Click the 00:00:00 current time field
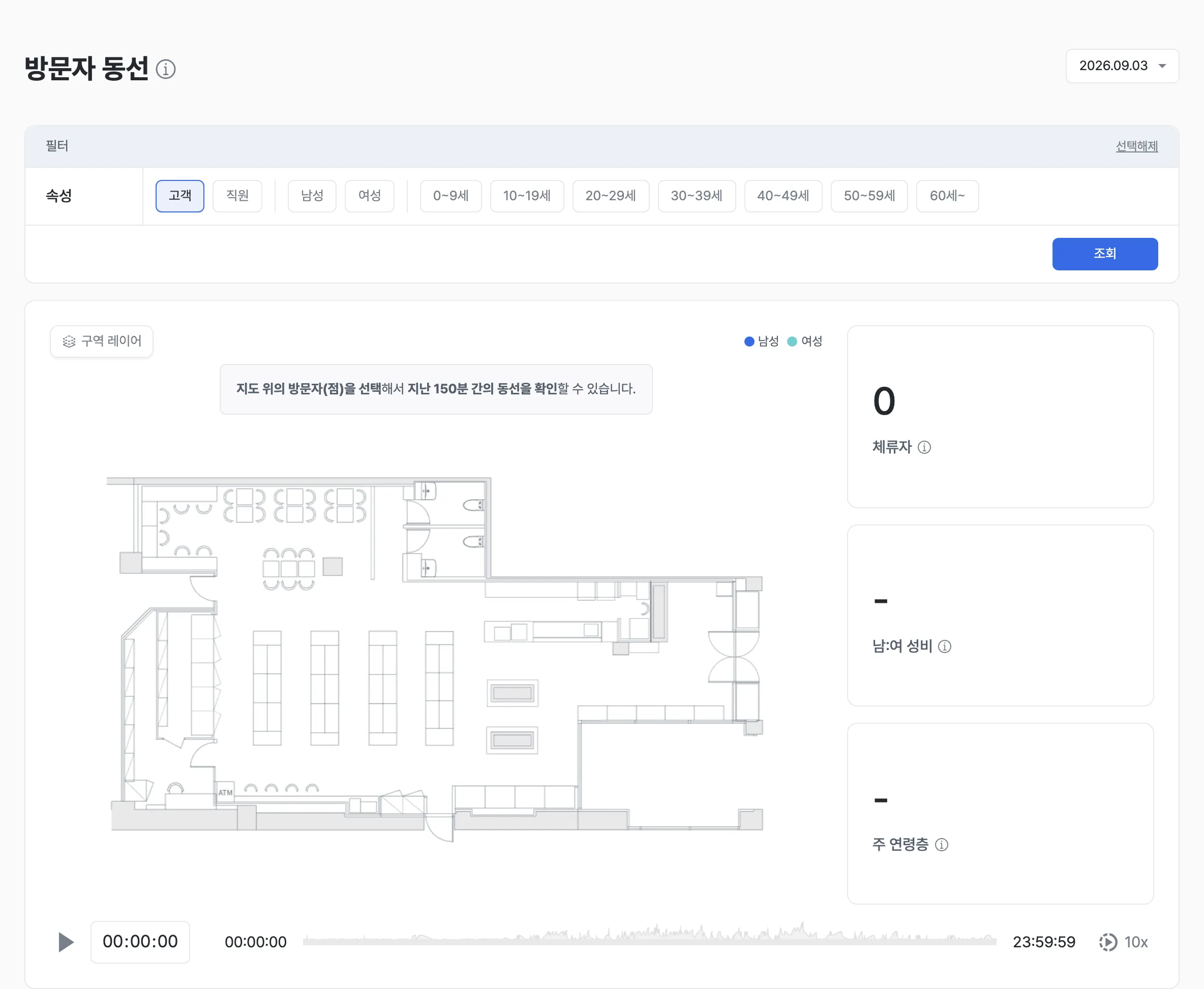The width and height of the screenshot is (1204, 989). click(x=140, y=942)
